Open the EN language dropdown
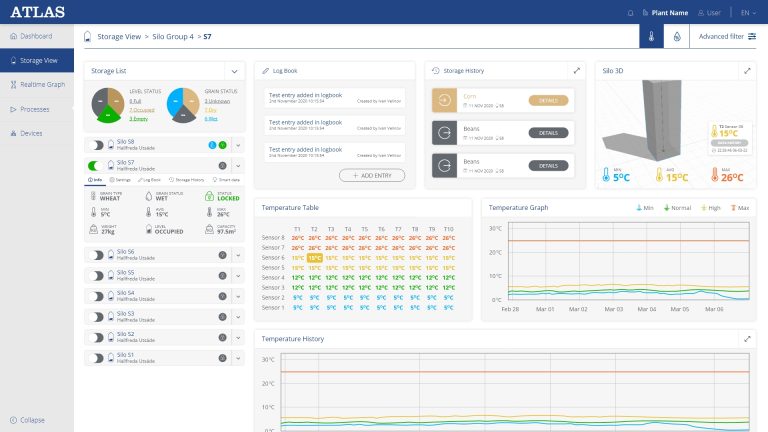 746,13
